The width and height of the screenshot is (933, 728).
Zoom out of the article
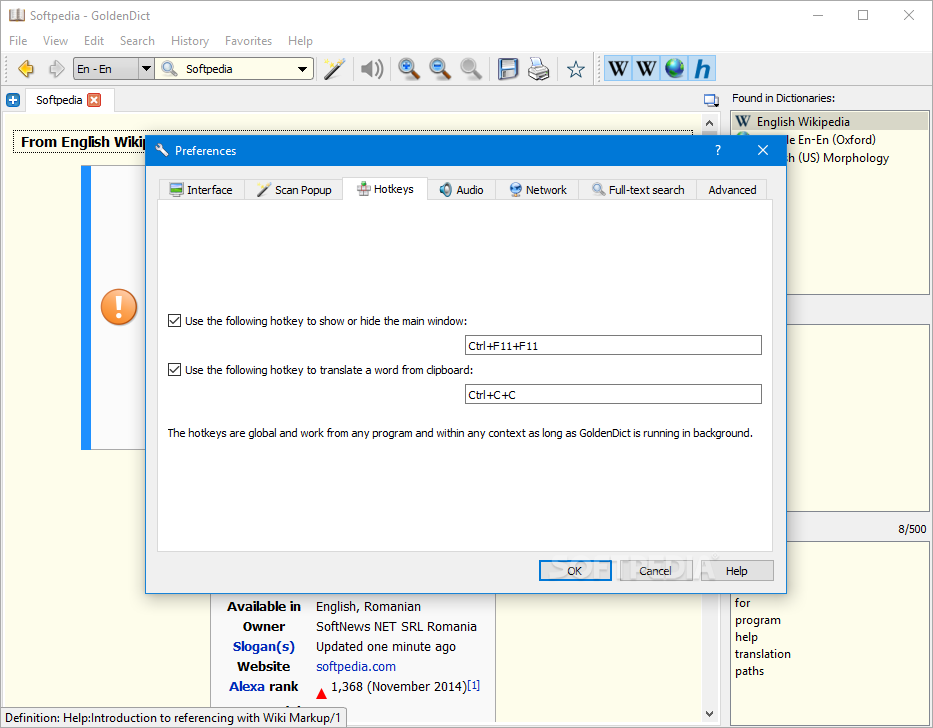coord(440,69)
